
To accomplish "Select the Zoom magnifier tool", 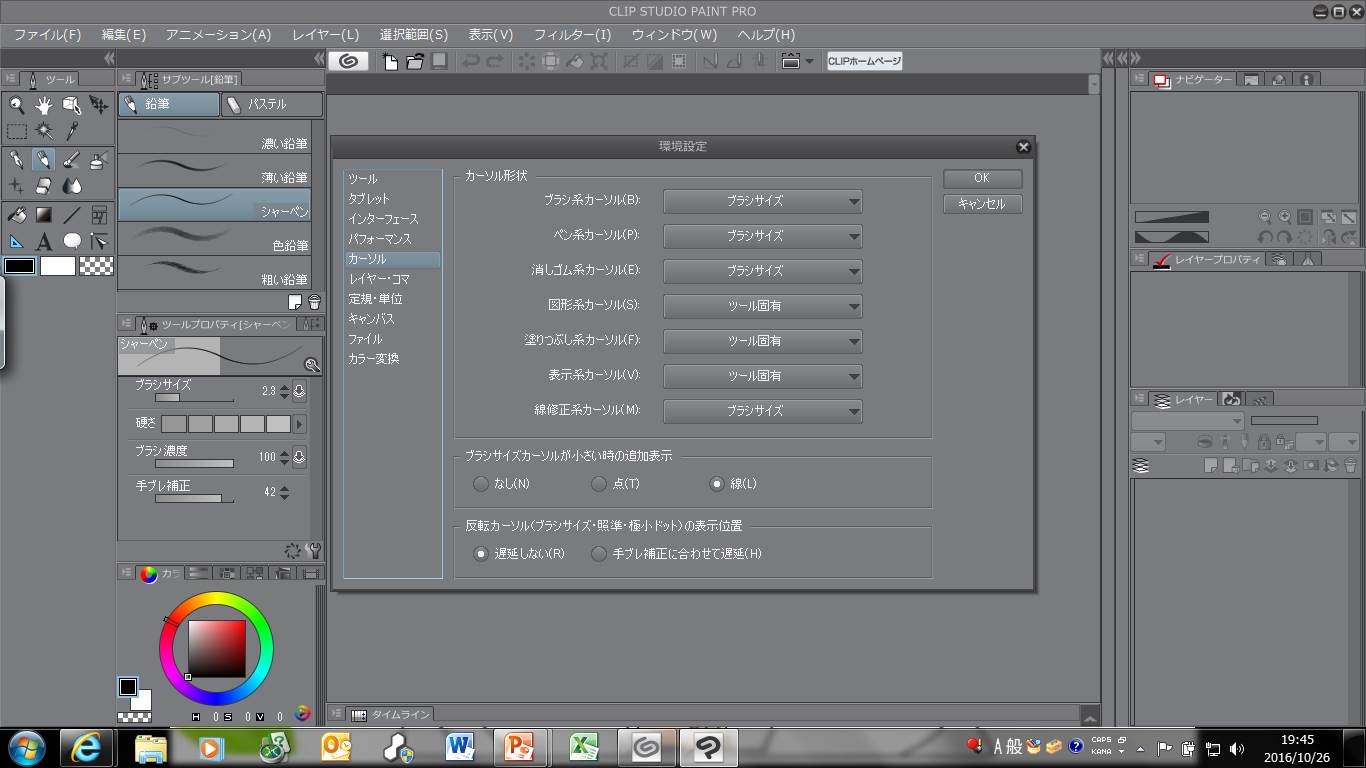I will point(17,105).
